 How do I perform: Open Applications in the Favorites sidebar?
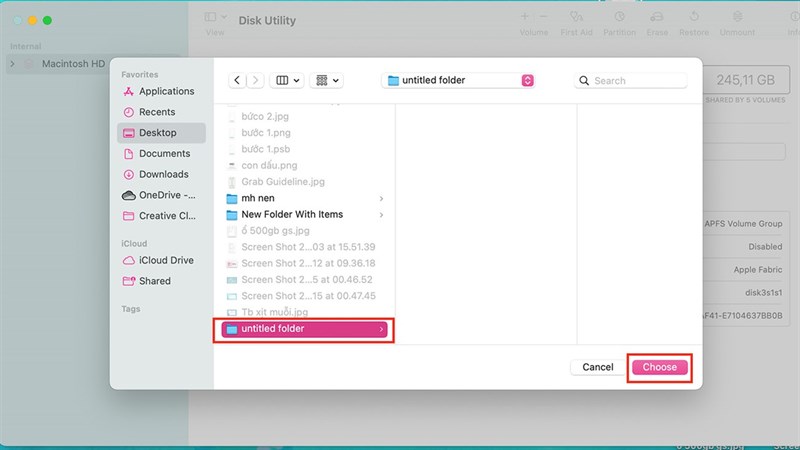161,91
